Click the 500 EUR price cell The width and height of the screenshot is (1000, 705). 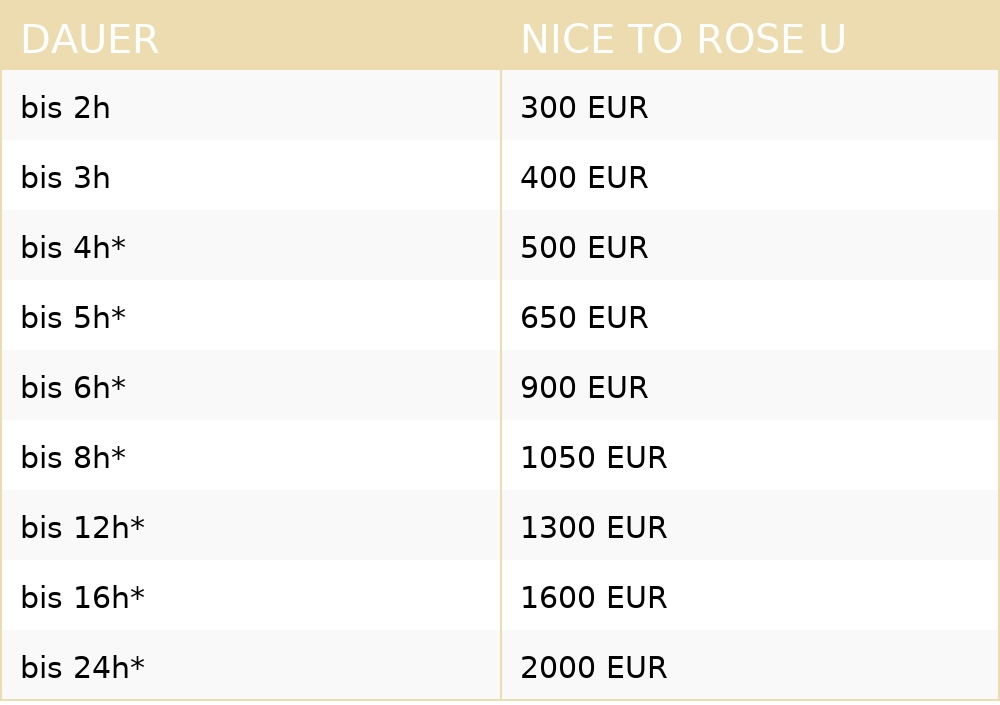point(584,248)
